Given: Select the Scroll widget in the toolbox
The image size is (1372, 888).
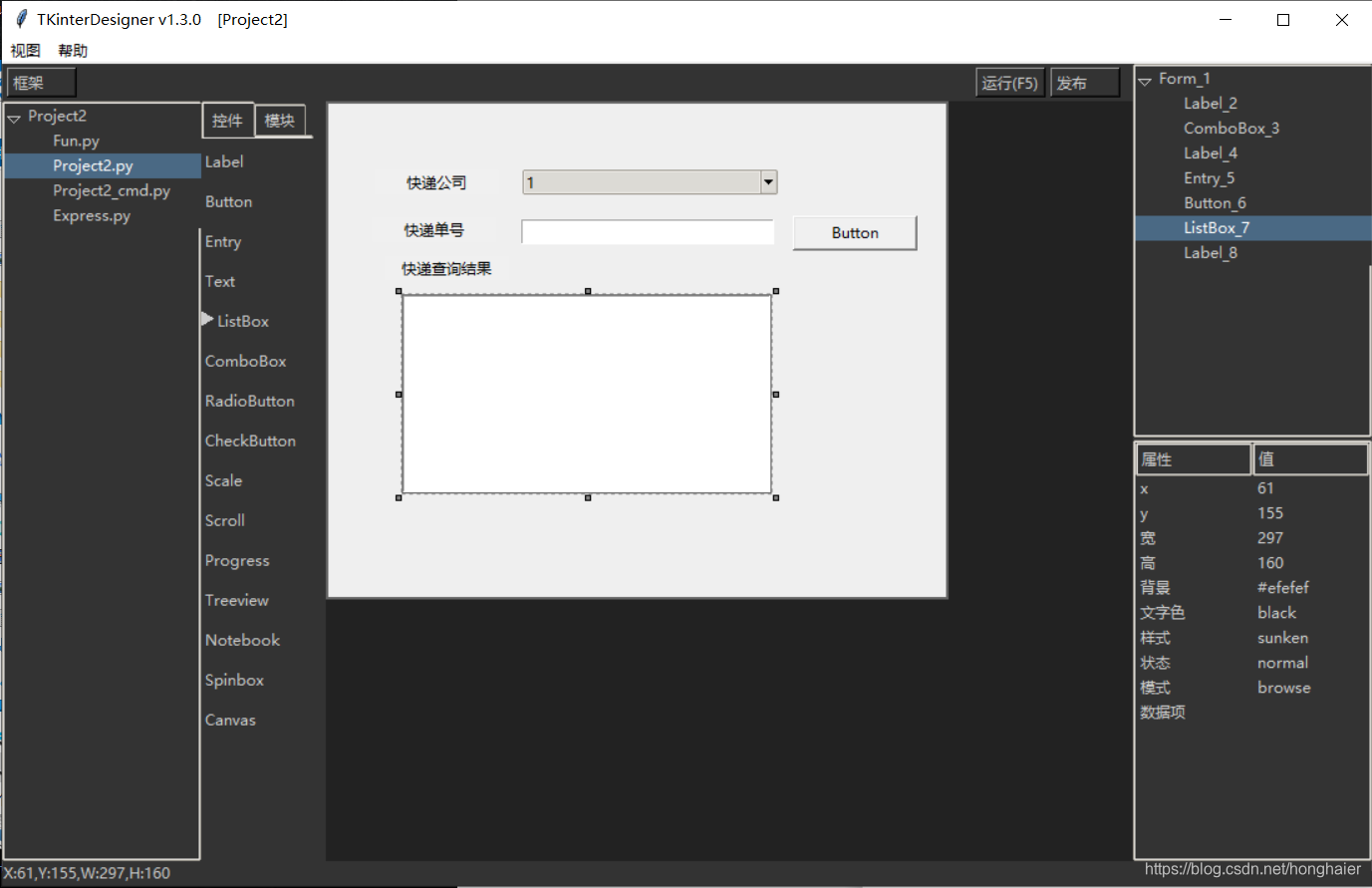Looking at the screenshot, I should pos(225,520).
